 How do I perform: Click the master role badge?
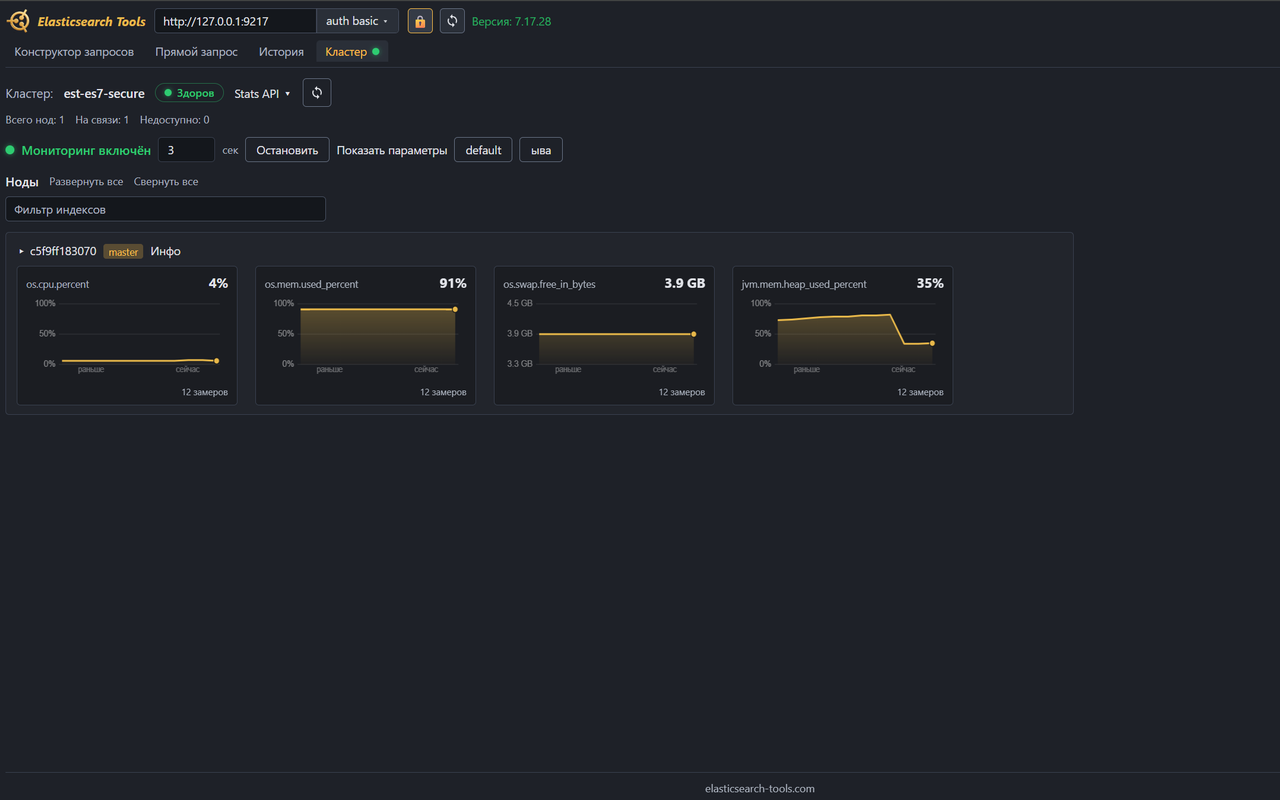click(x=123, y=252)
